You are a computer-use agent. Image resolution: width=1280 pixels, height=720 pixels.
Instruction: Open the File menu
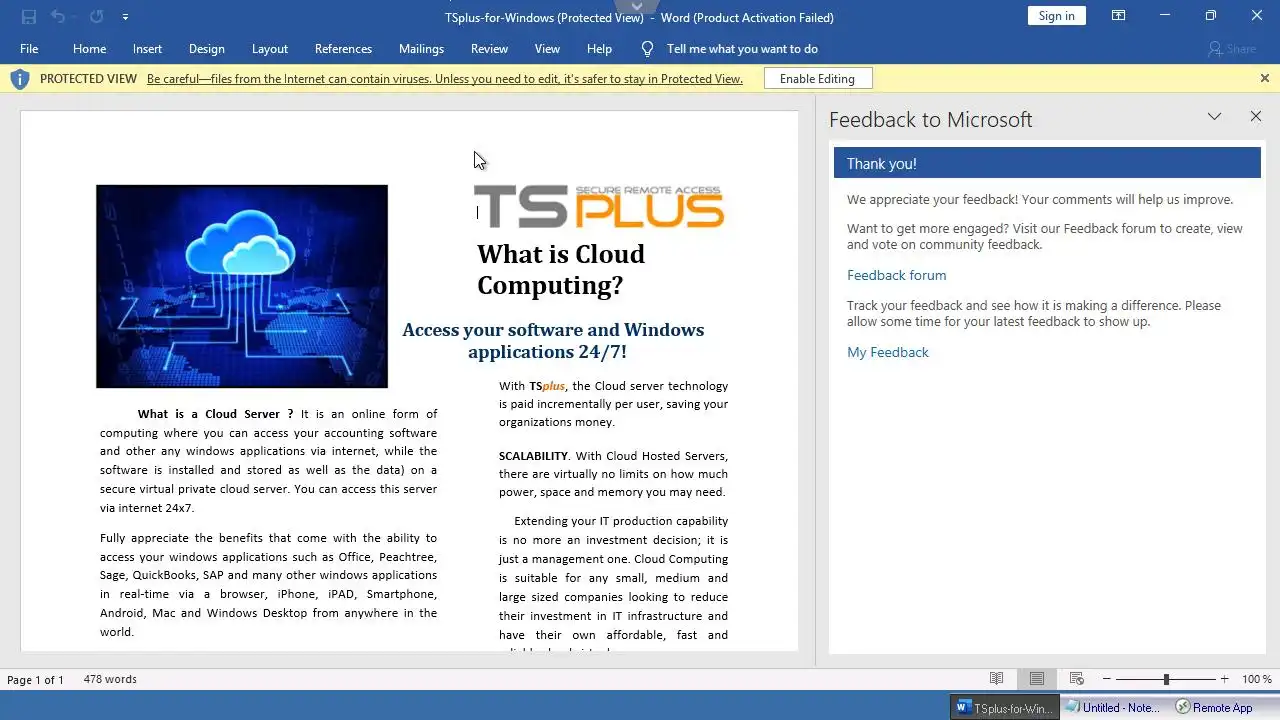29,49
